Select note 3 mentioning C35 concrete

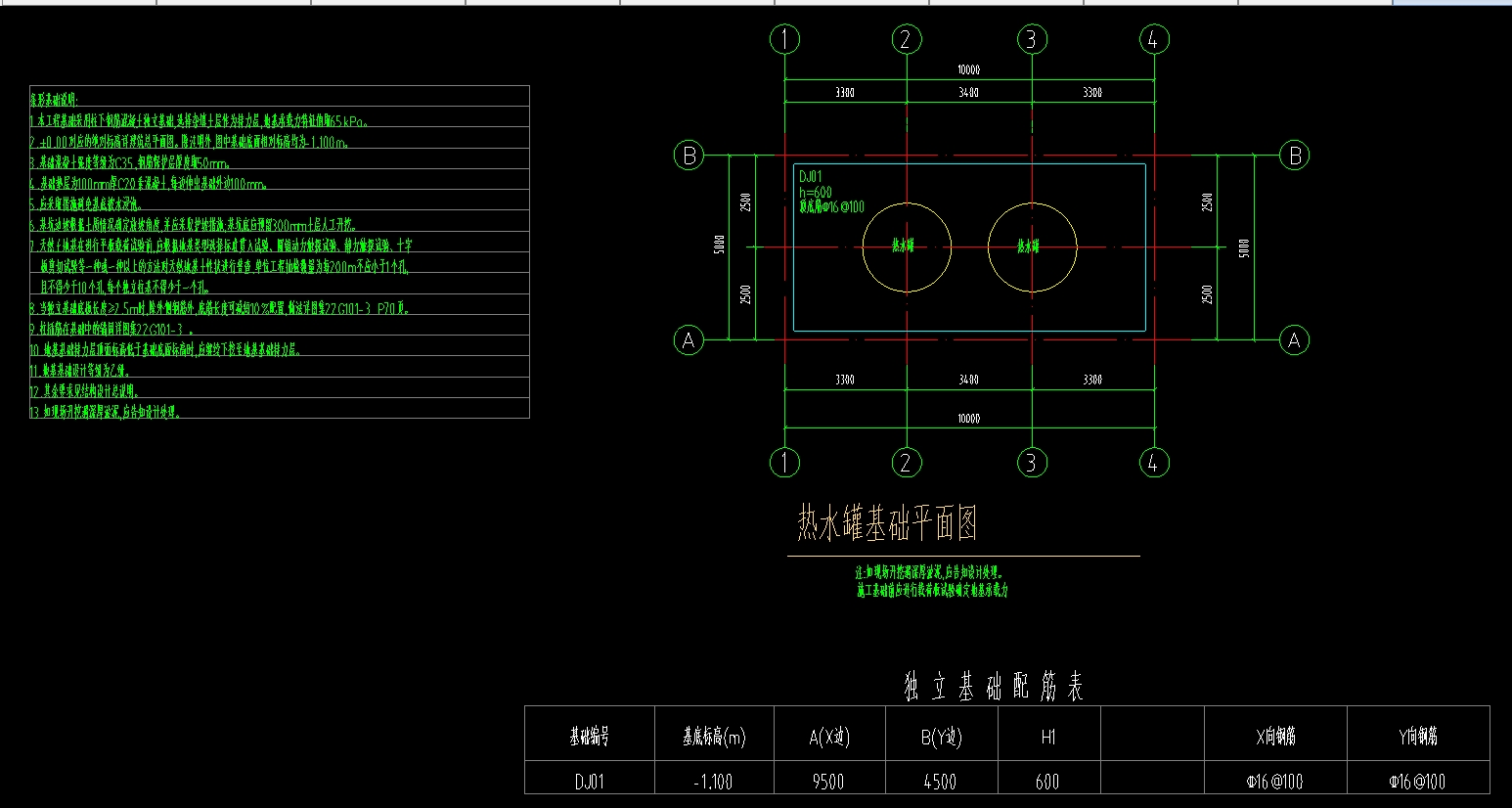130,163
